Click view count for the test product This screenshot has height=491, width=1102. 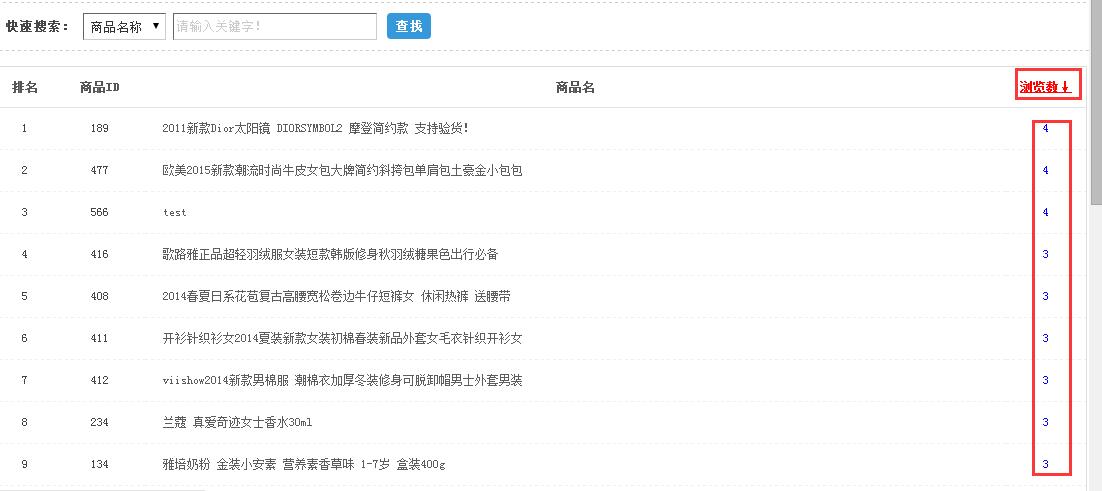1045,212
